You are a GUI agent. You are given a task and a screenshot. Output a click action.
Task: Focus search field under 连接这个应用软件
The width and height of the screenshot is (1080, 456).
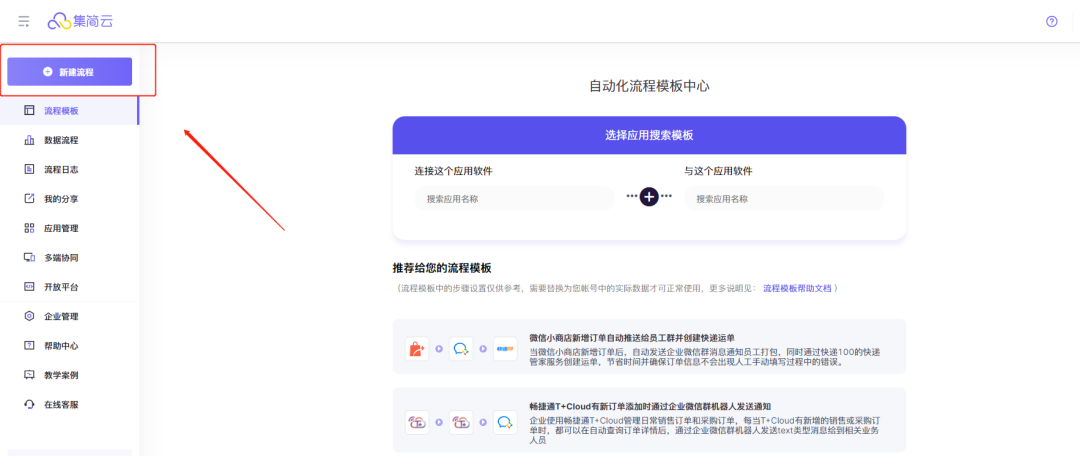coord(514,198)
